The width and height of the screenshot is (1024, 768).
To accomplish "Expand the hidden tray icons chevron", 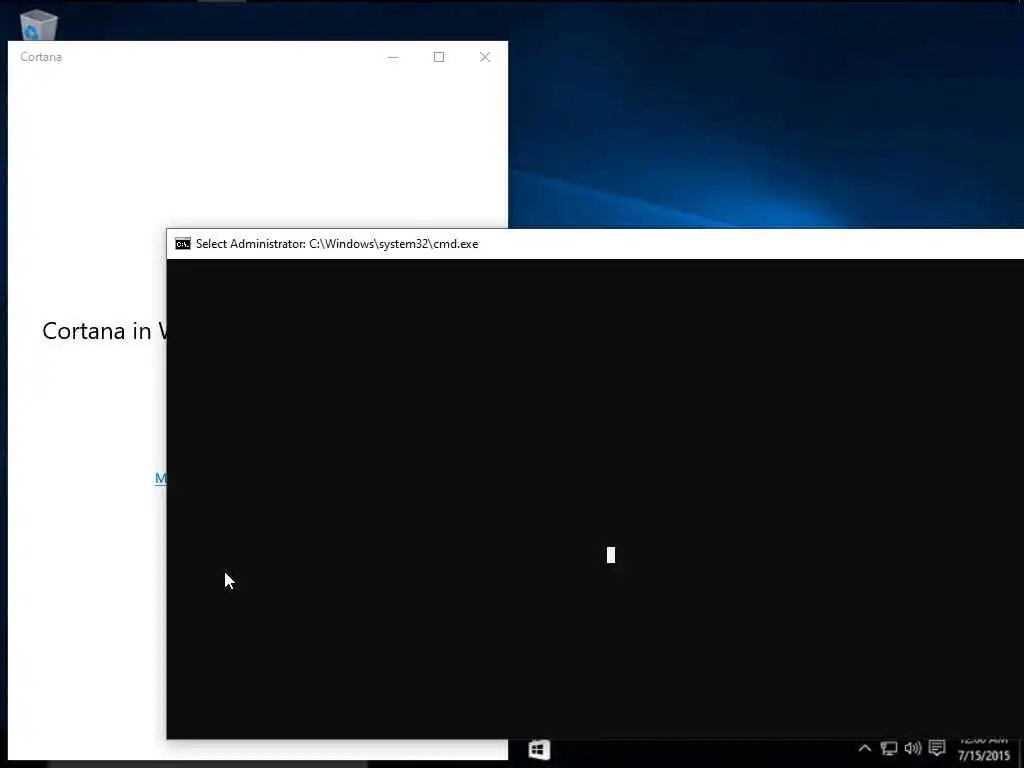I will (865, 748).
